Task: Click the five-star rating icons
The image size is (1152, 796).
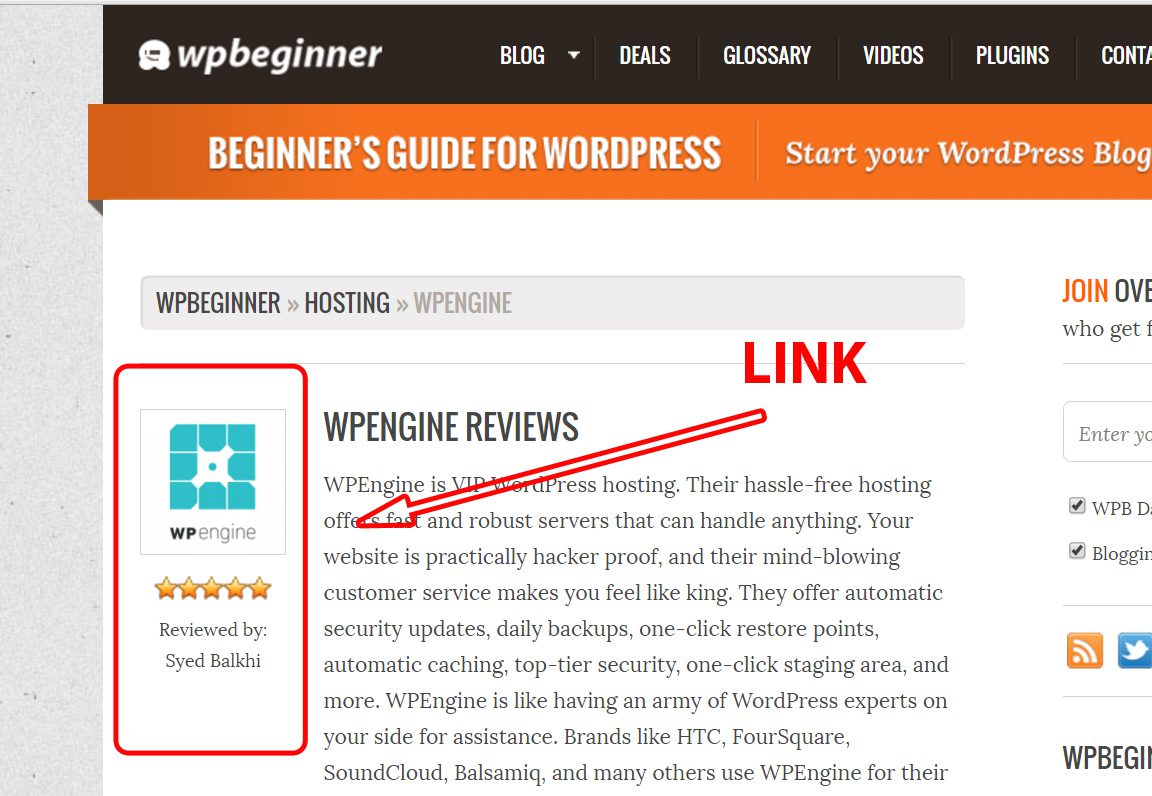Action: [213, 588]
